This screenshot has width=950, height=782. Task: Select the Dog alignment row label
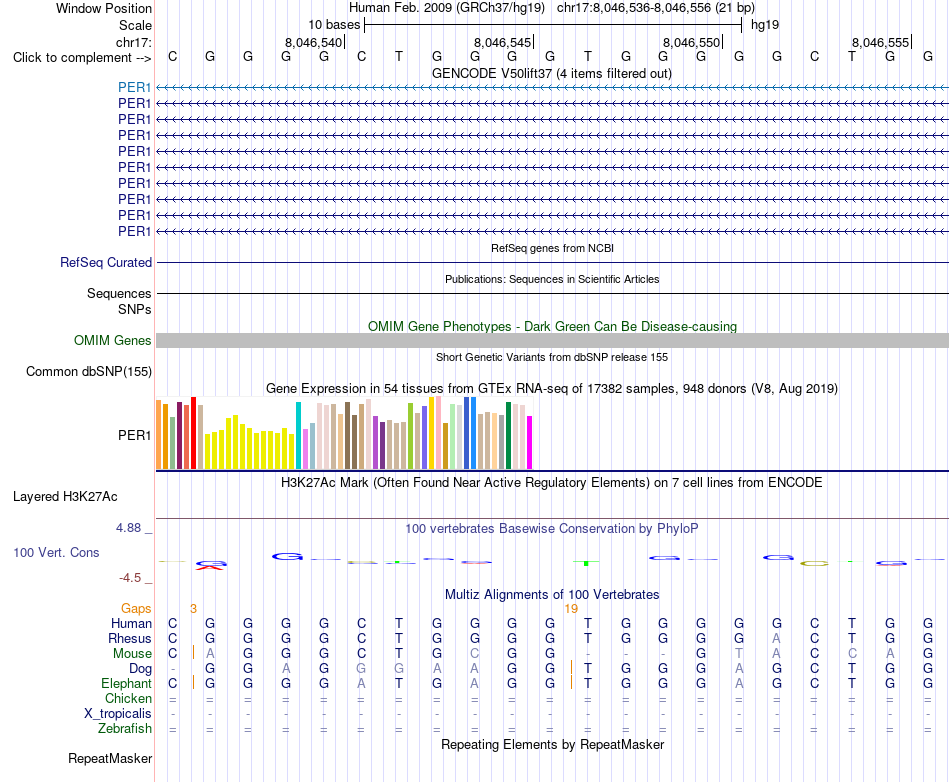pyautogui.click(x=140, y=669)
